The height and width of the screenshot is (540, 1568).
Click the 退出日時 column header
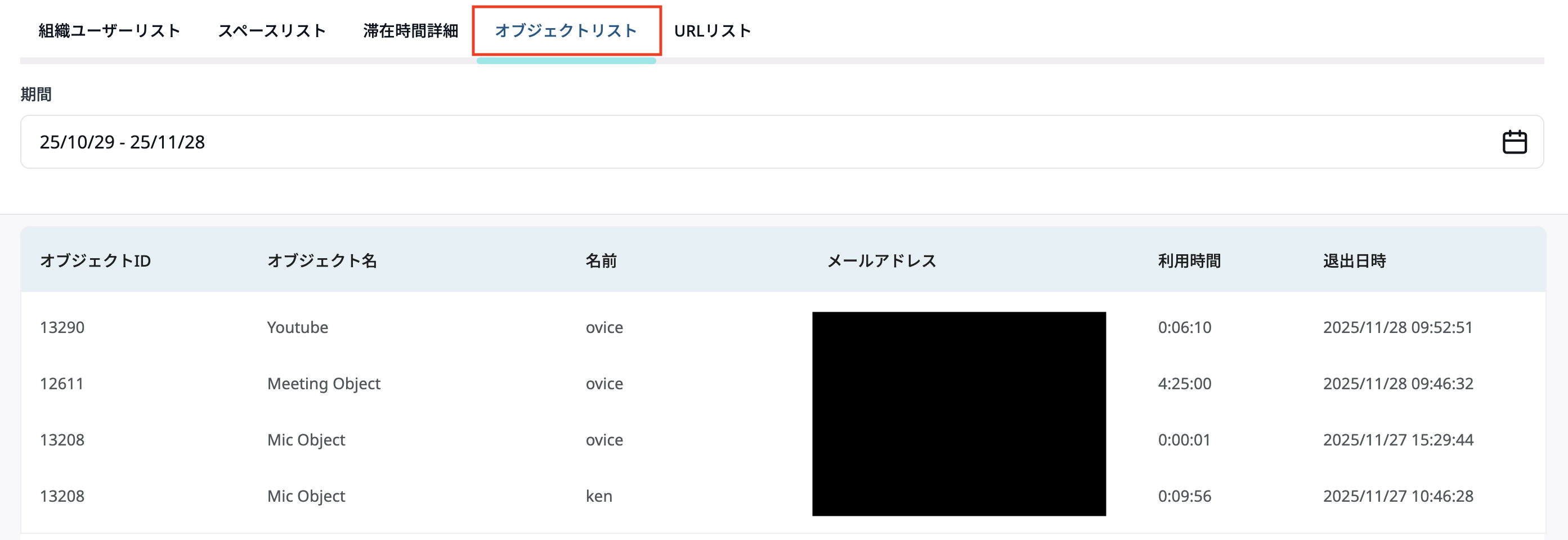pyautogui.click(x=1354, y=261)
